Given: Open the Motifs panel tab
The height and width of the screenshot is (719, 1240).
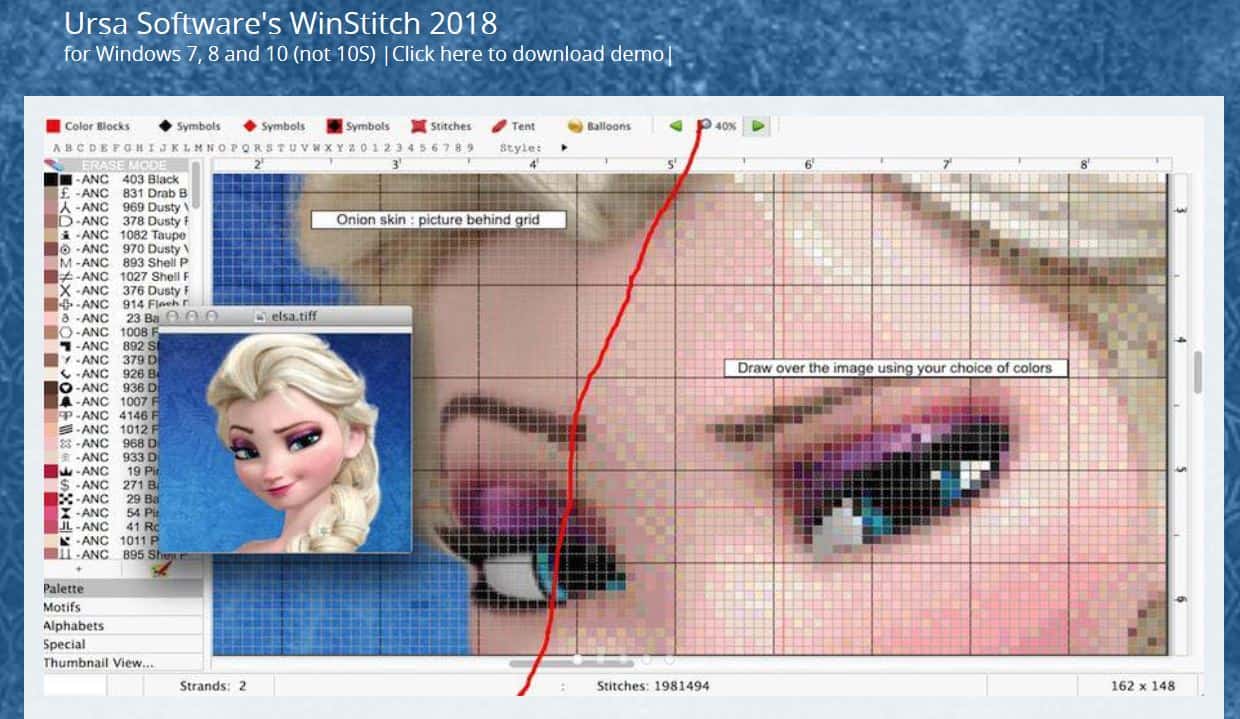Looking at the screenshot, I should [x=123, y=607].
